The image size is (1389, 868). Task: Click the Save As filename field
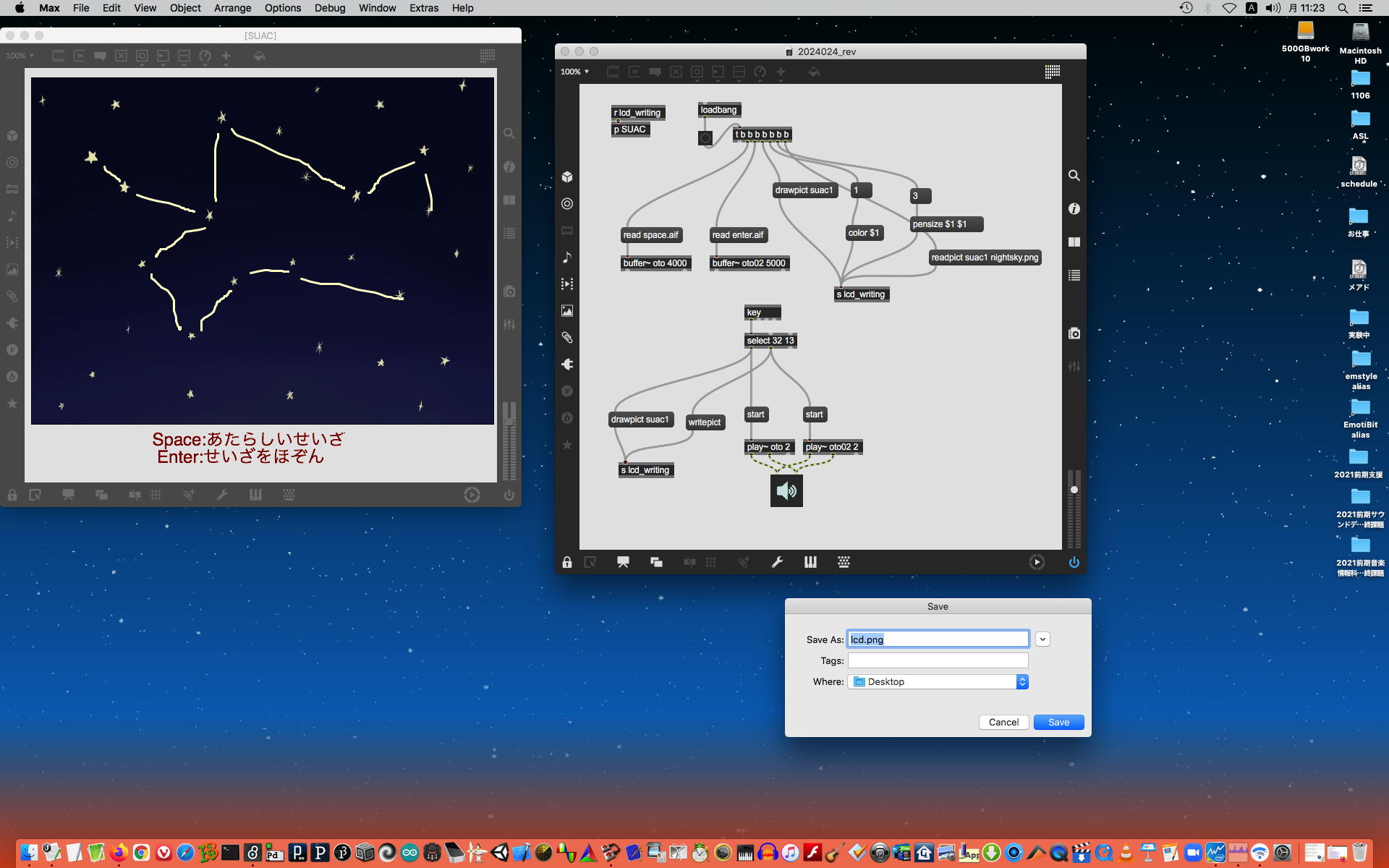[938, 639]
